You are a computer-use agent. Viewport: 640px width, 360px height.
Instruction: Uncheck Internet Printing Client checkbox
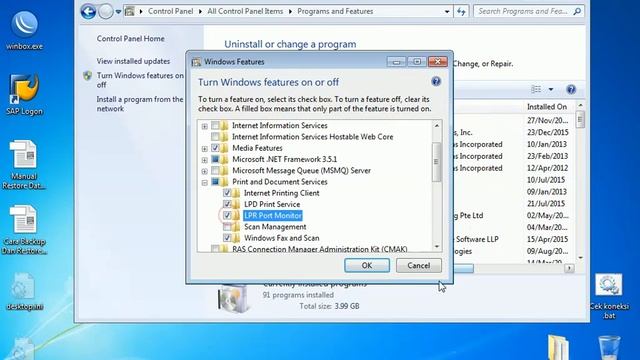pyautogui.click(x=227, y=193)
